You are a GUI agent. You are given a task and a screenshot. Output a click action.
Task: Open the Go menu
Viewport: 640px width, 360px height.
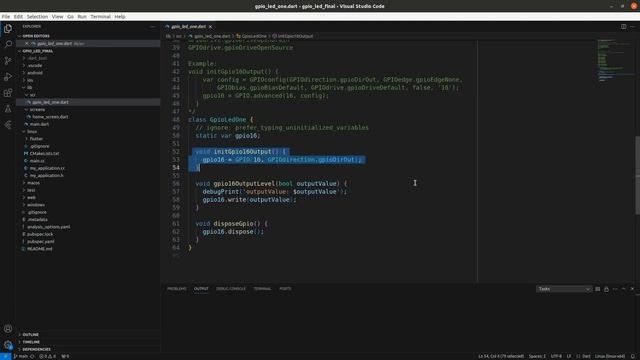[71, 17]
